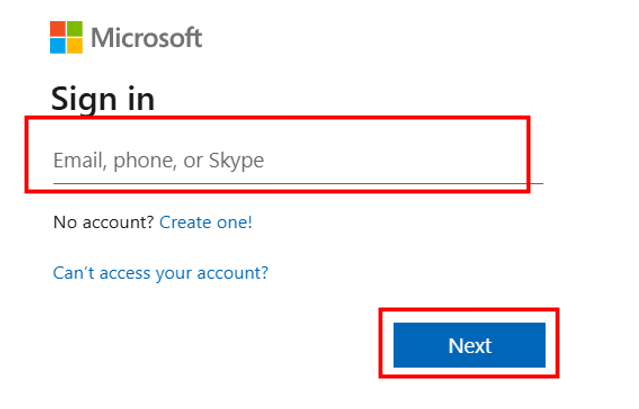Create a new Microsoft account

tap(206, 222)
